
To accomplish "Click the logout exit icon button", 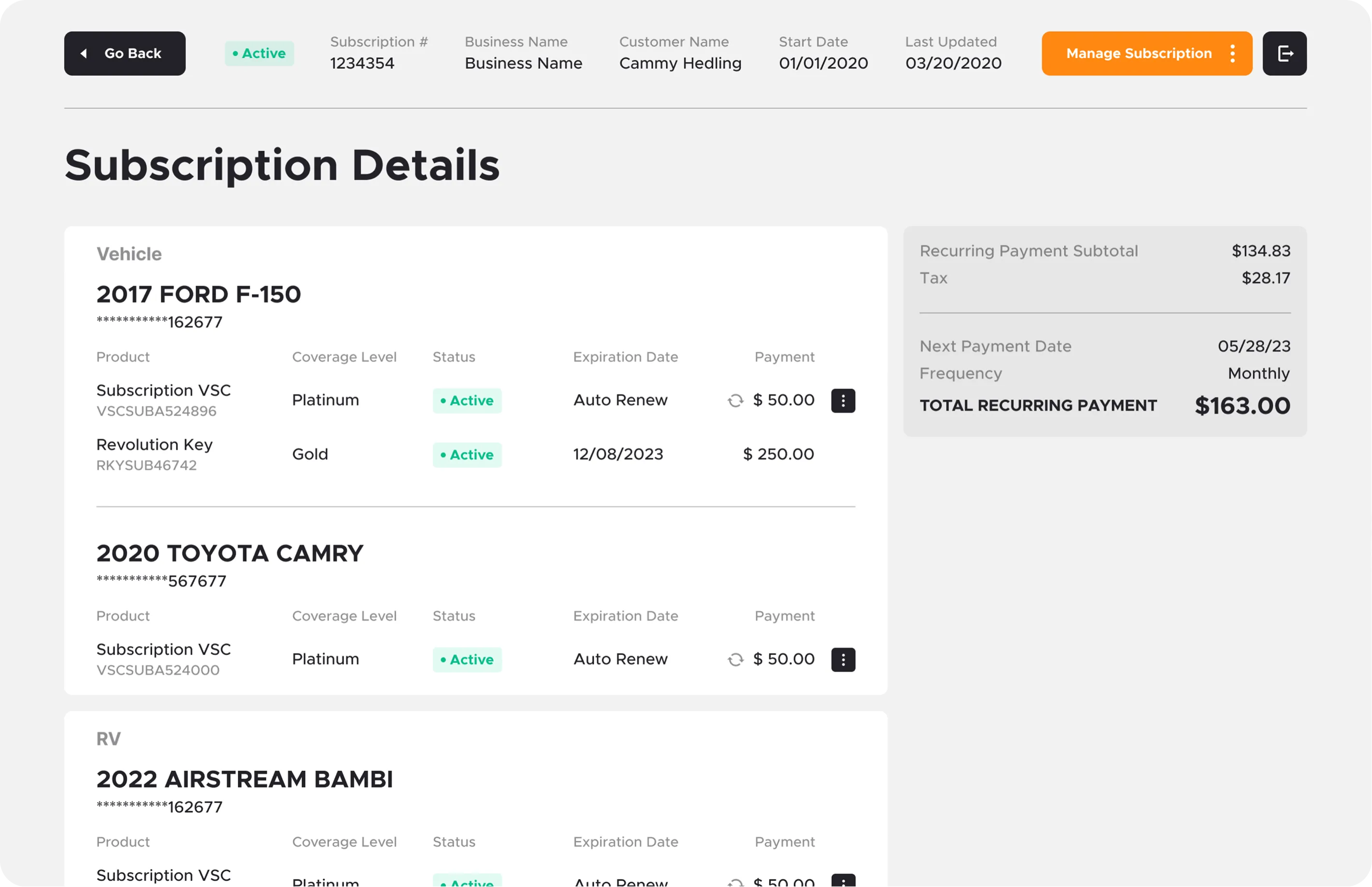I will click(x=1284, y=54).
